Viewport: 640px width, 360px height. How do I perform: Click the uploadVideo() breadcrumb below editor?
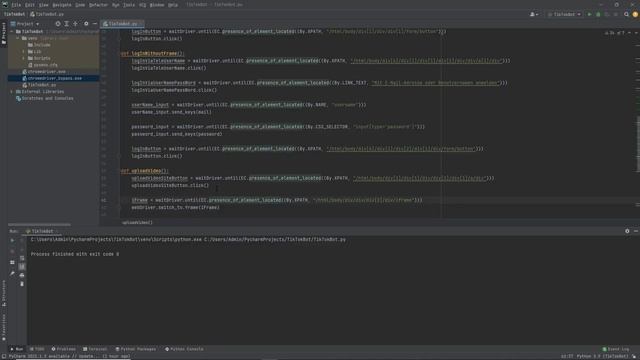point(137,222)
